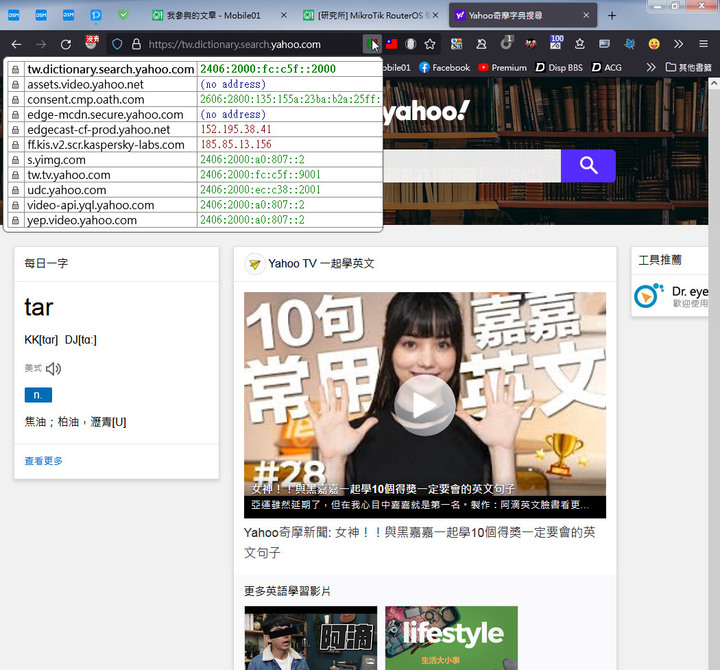Click the Dr. eye circular icon

point(647,295)
